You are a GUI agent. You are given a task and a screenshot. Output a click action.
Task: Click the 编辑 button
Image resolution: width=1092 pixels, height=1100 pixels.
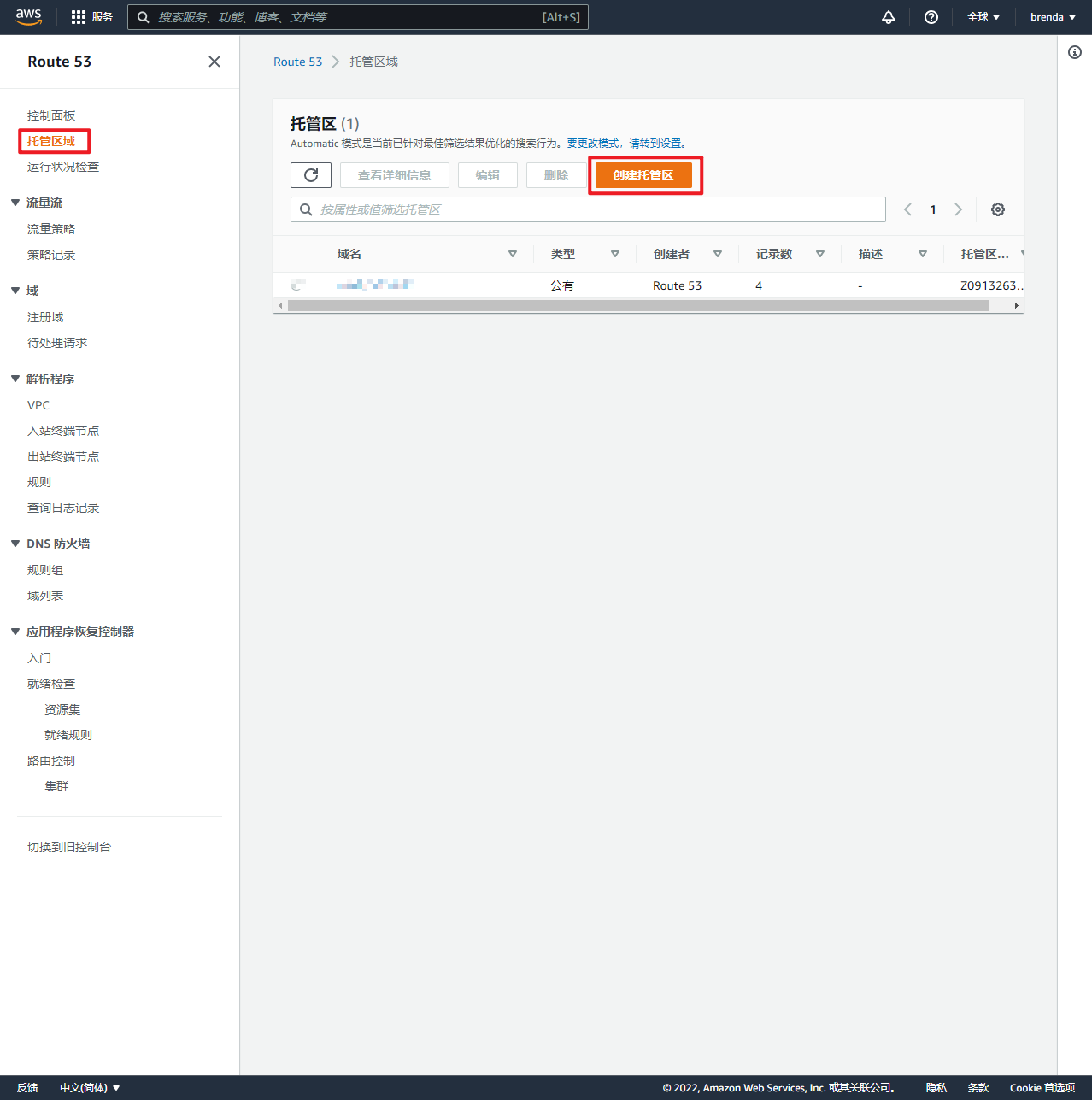[x=488, y=175]
